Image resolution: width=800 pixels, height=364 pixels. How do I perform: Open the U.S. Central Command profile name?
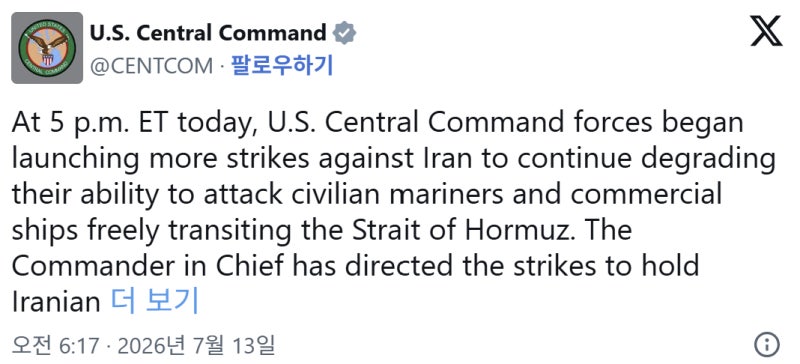click(208, 34)
